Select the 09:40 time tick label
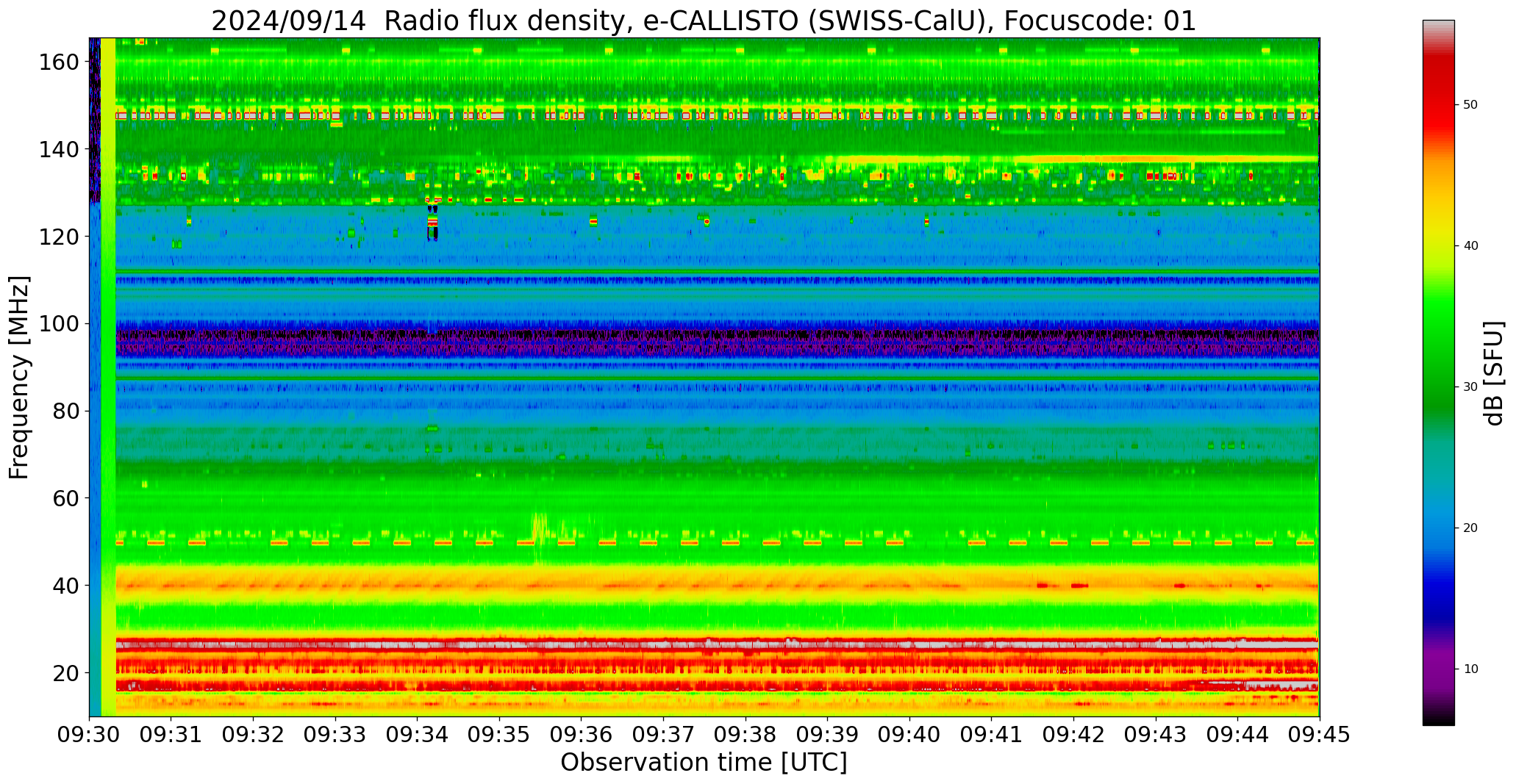 point(909,735)
